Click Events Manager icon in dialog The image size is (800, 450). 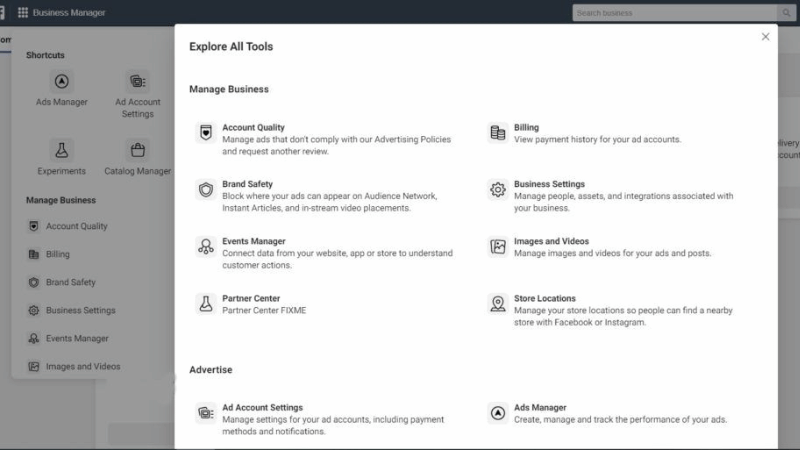tap(206, 247)
